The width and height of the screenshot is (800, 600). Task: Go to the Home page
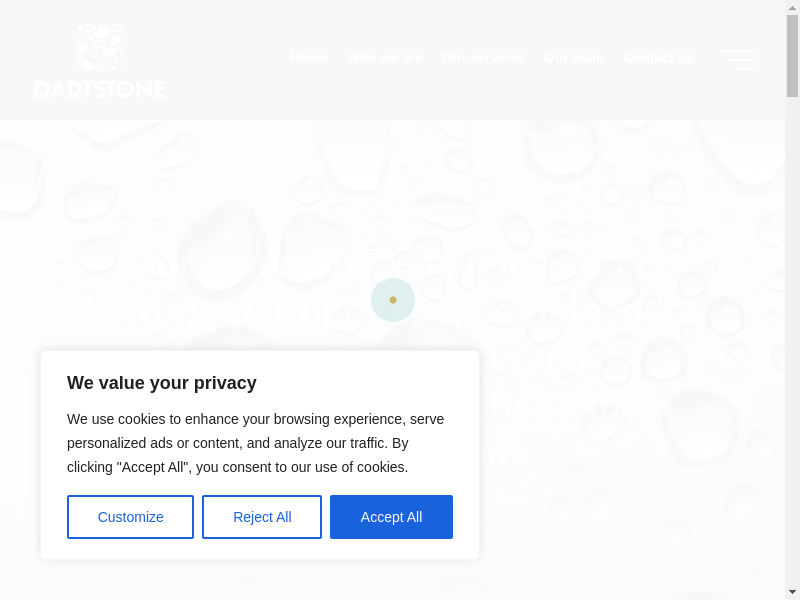(309, 58)
